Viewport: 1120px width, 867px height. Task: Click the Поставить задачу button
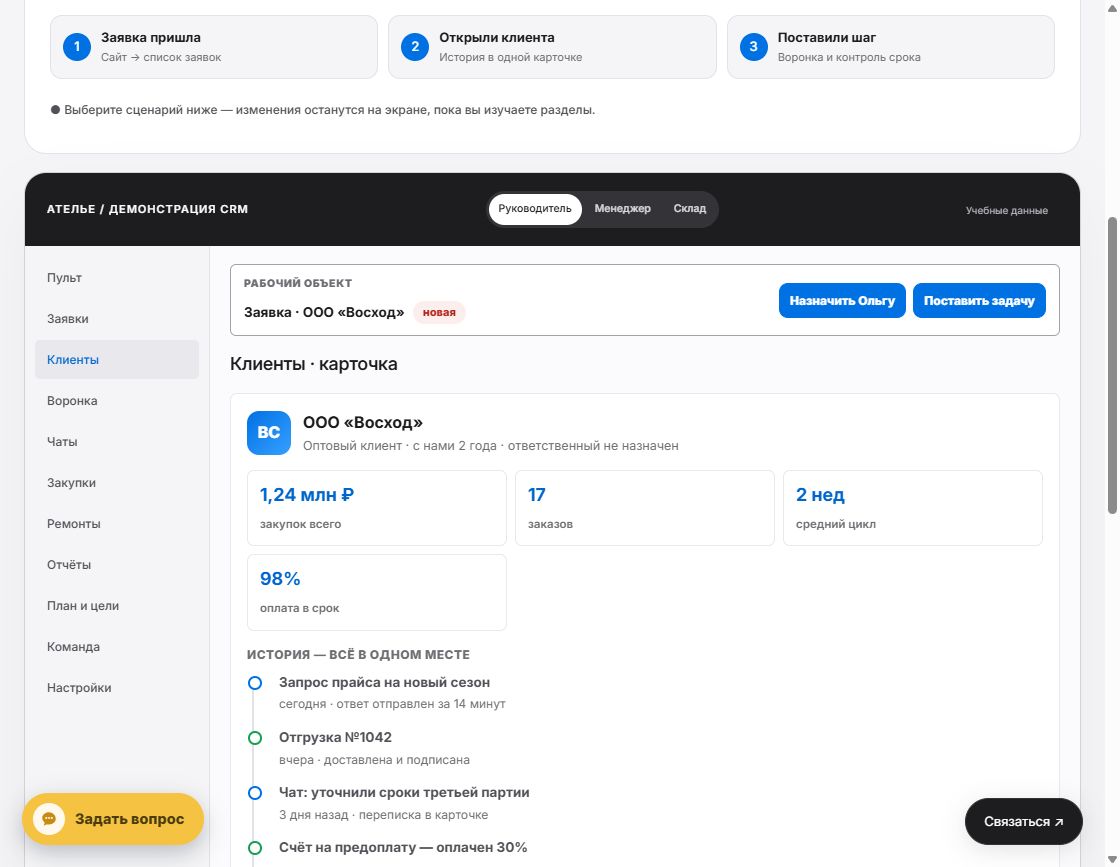click(979, 301)
